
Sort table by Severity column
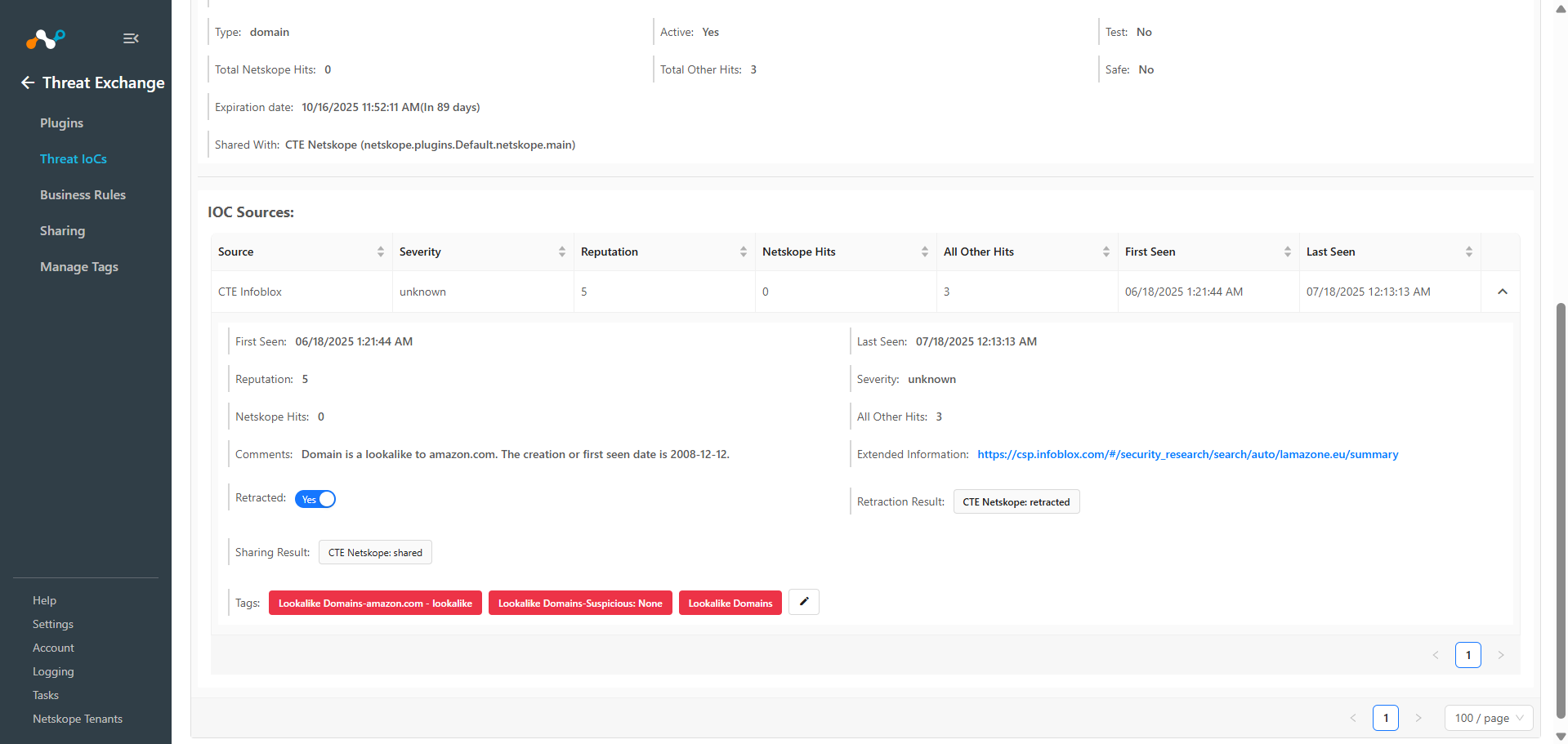point(562,252)
